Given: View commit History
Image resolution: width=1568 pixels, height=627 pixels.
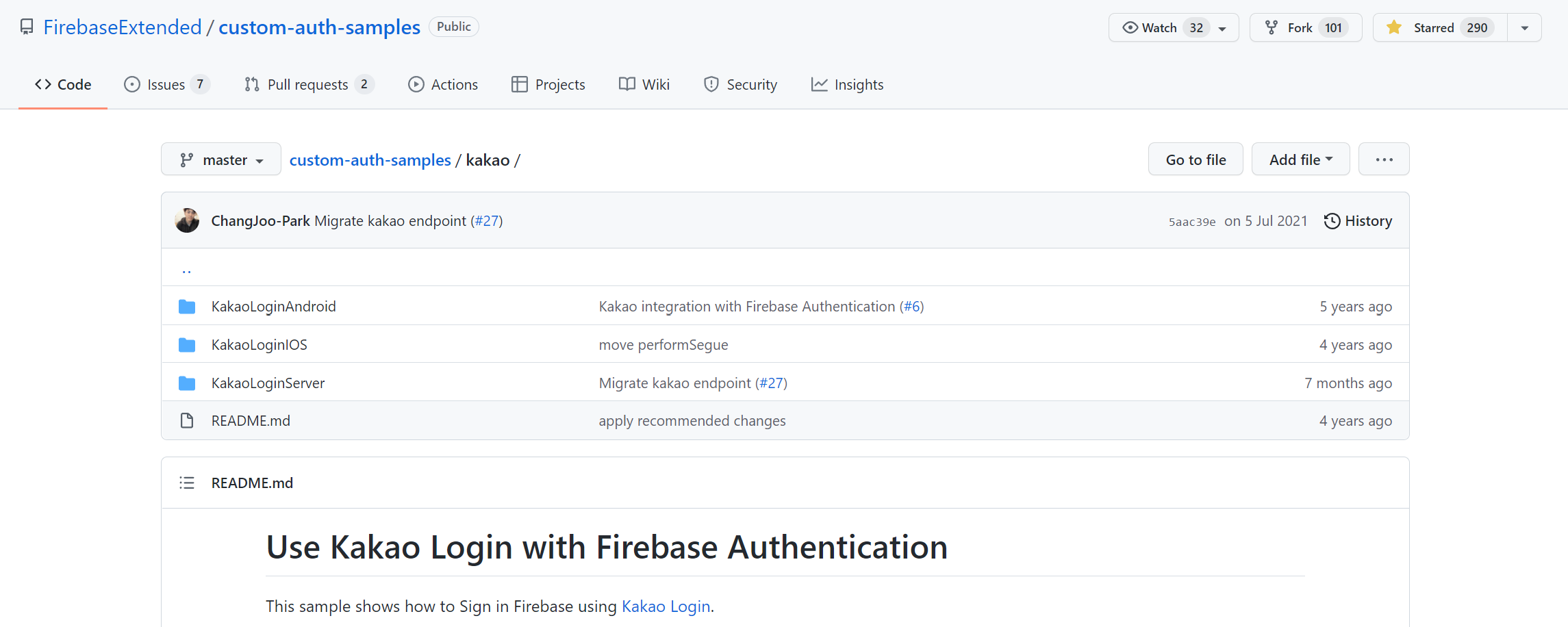Looking at the screenshot, I should [x=1358, y=221].
